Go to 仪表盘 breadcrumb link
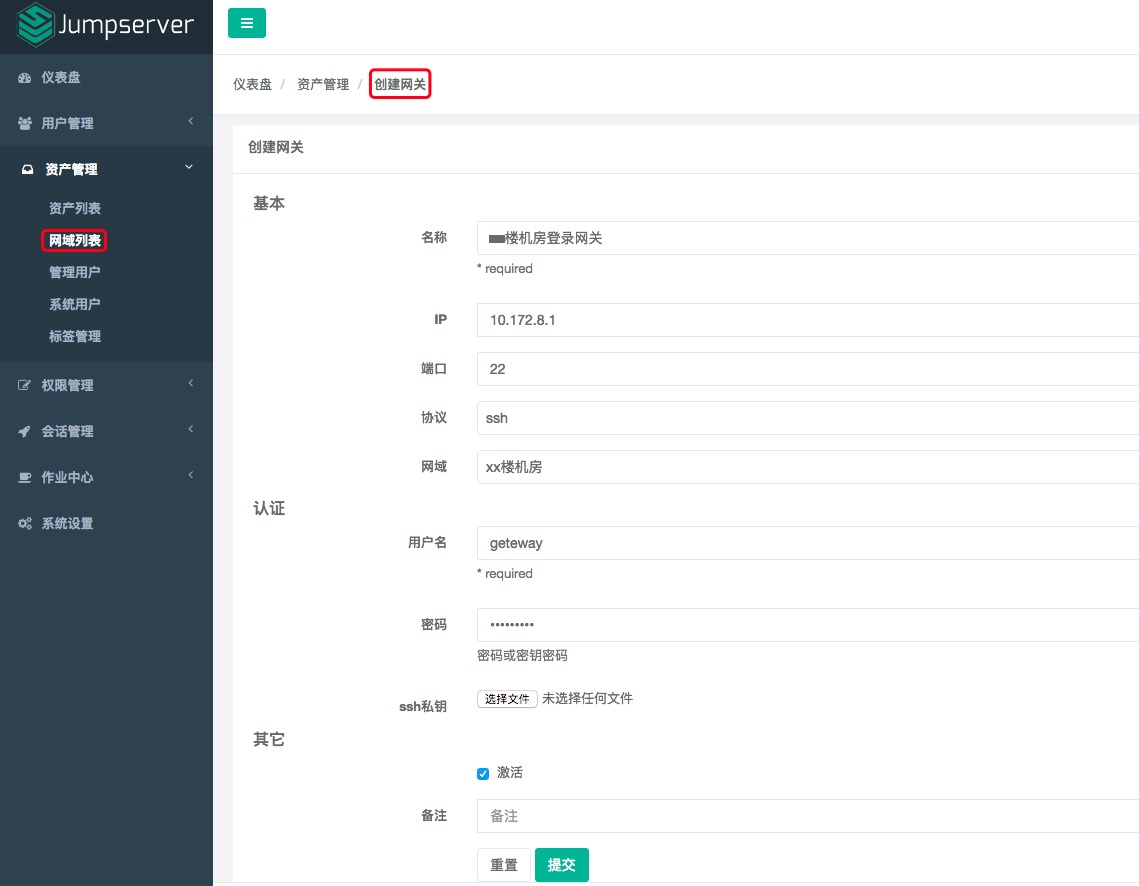 (x=252, y=84)
